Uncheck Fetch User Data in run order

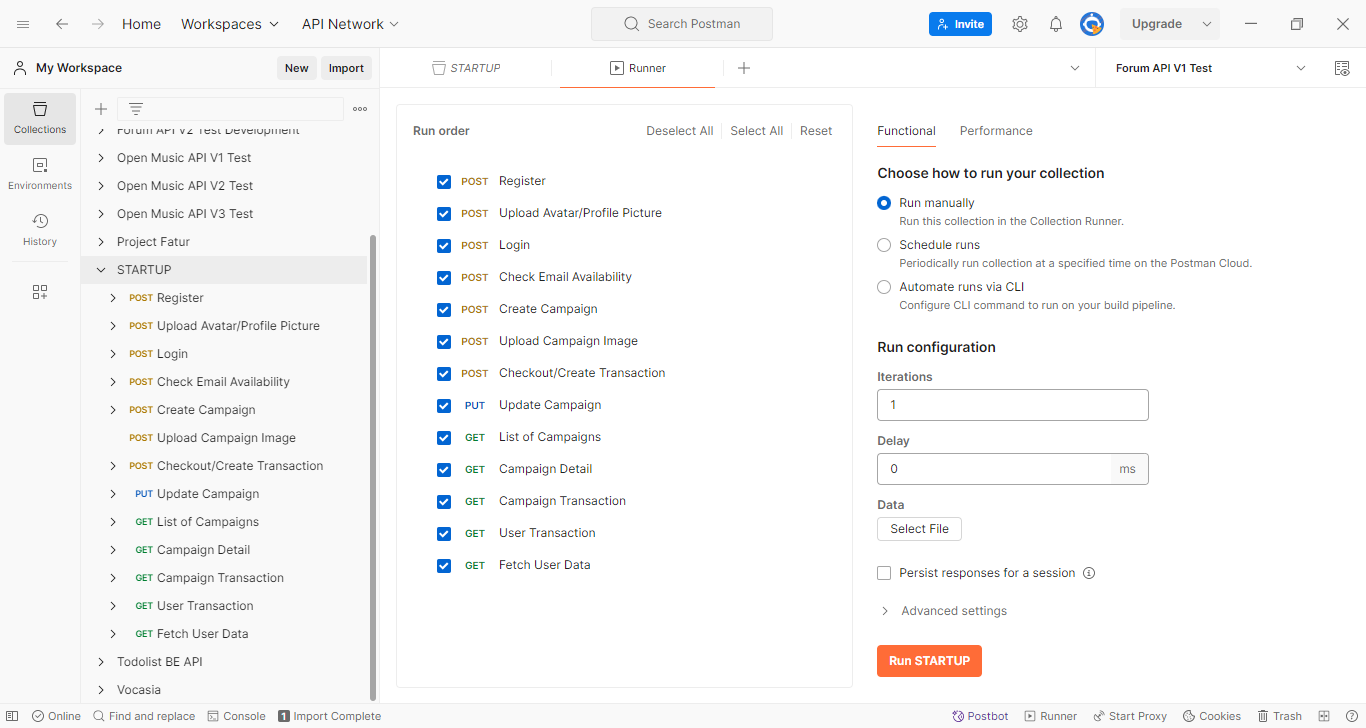click(x=444, y=565)
